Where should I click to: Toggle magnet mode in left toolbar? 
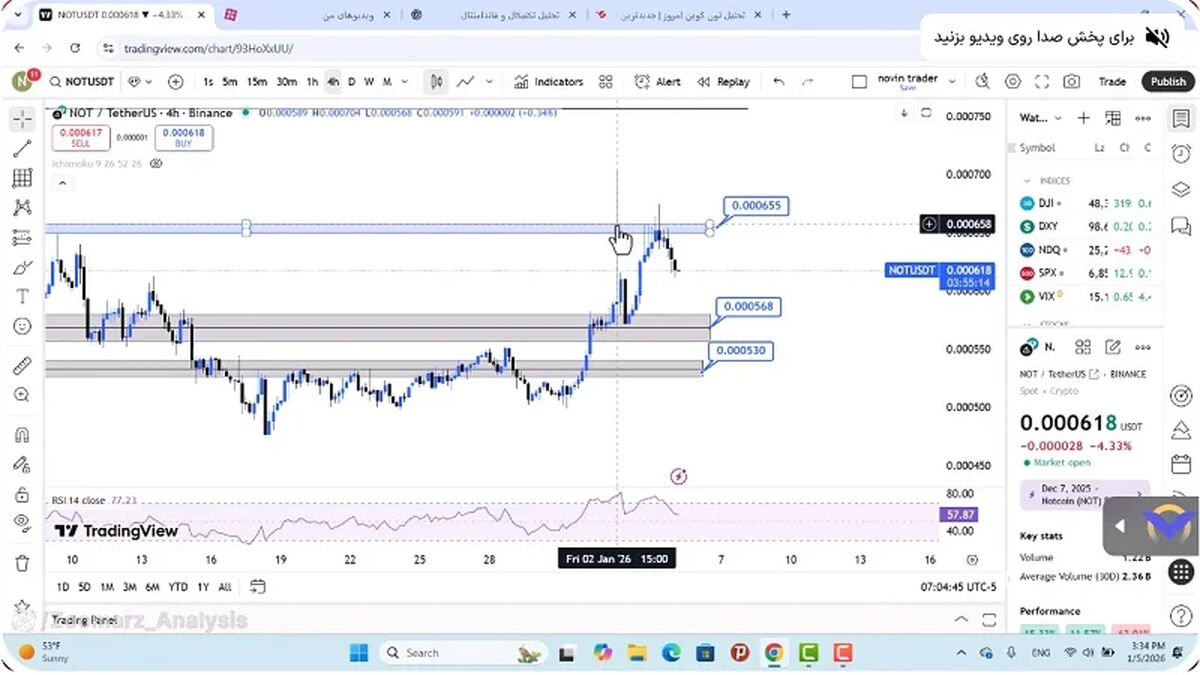pyautogui.click(x=22, y=435)
